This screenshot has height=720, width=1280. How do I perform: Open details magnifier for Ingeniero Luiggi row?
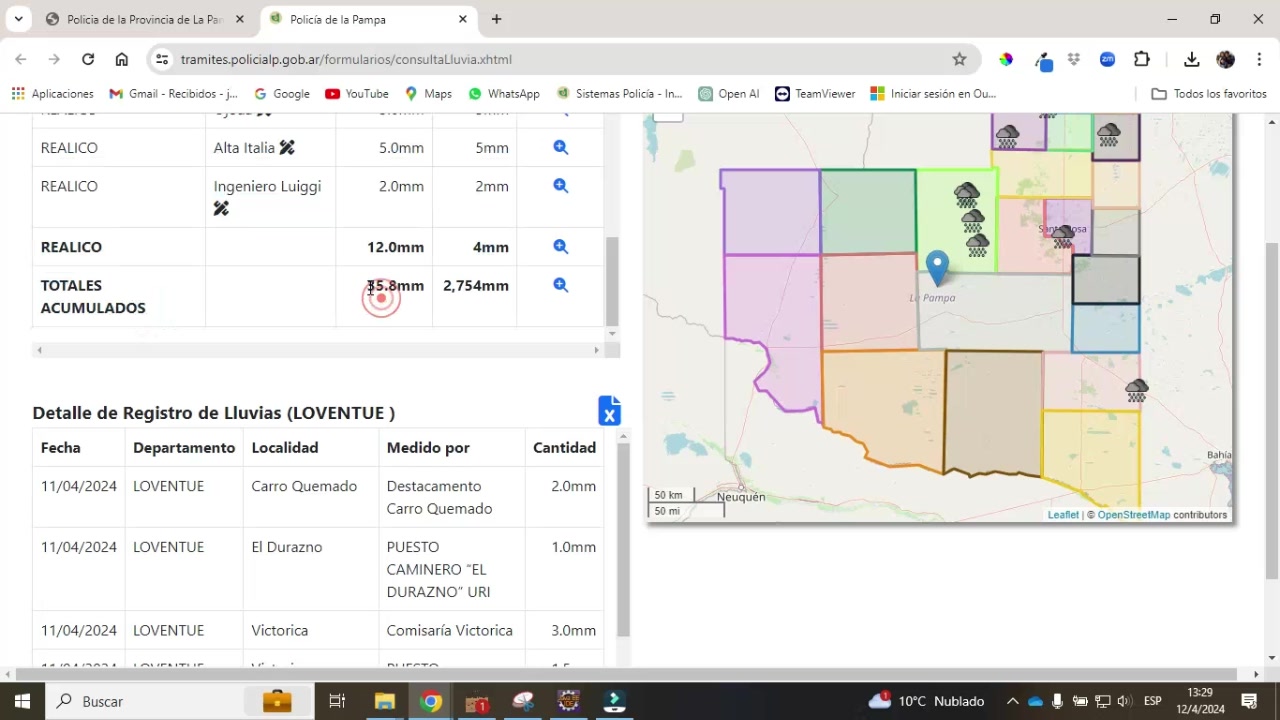pyautogui.click(x=561, y=185)
